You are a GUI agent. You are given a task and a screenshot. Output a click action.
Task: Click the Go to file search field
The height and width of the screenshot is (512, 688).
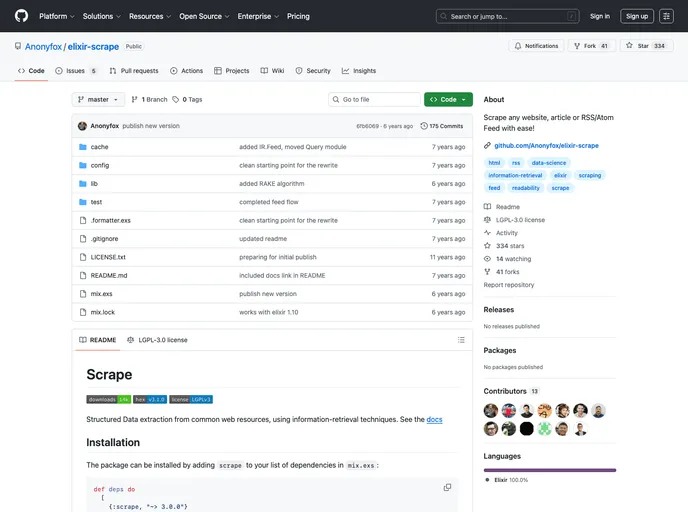pos(375,100)
